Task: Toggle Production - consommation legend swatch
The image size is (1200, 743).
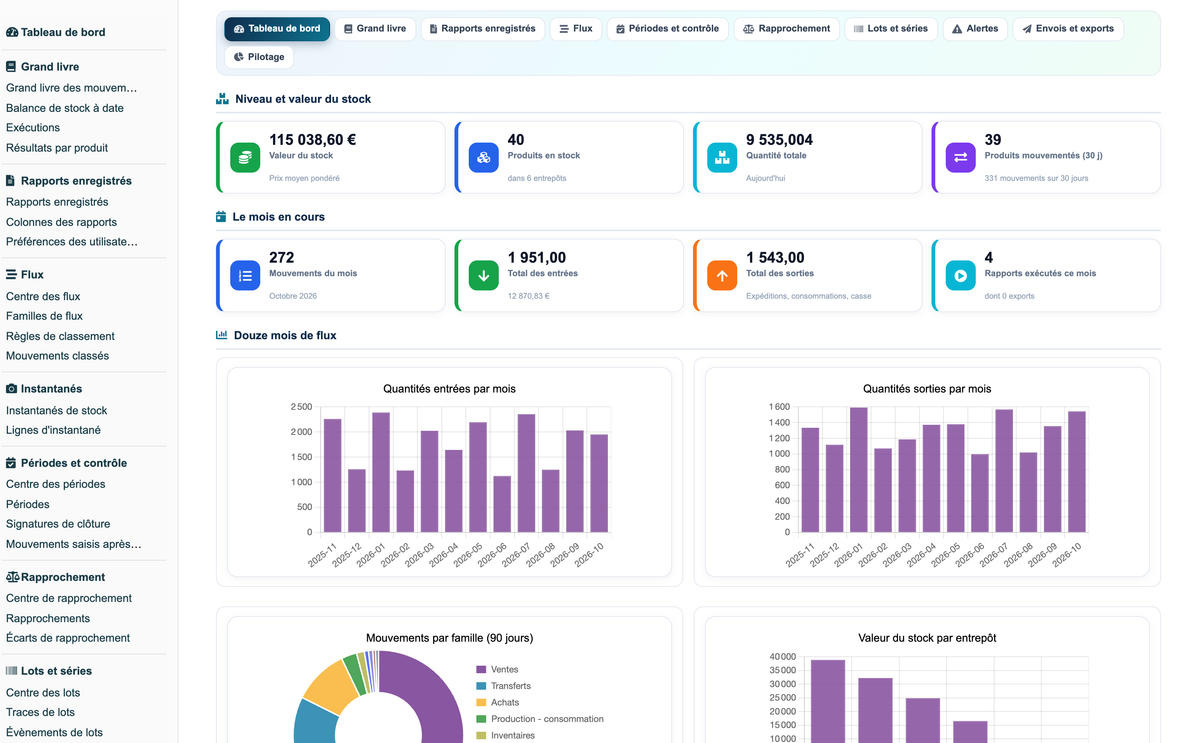Action: (x=481, y=719)
